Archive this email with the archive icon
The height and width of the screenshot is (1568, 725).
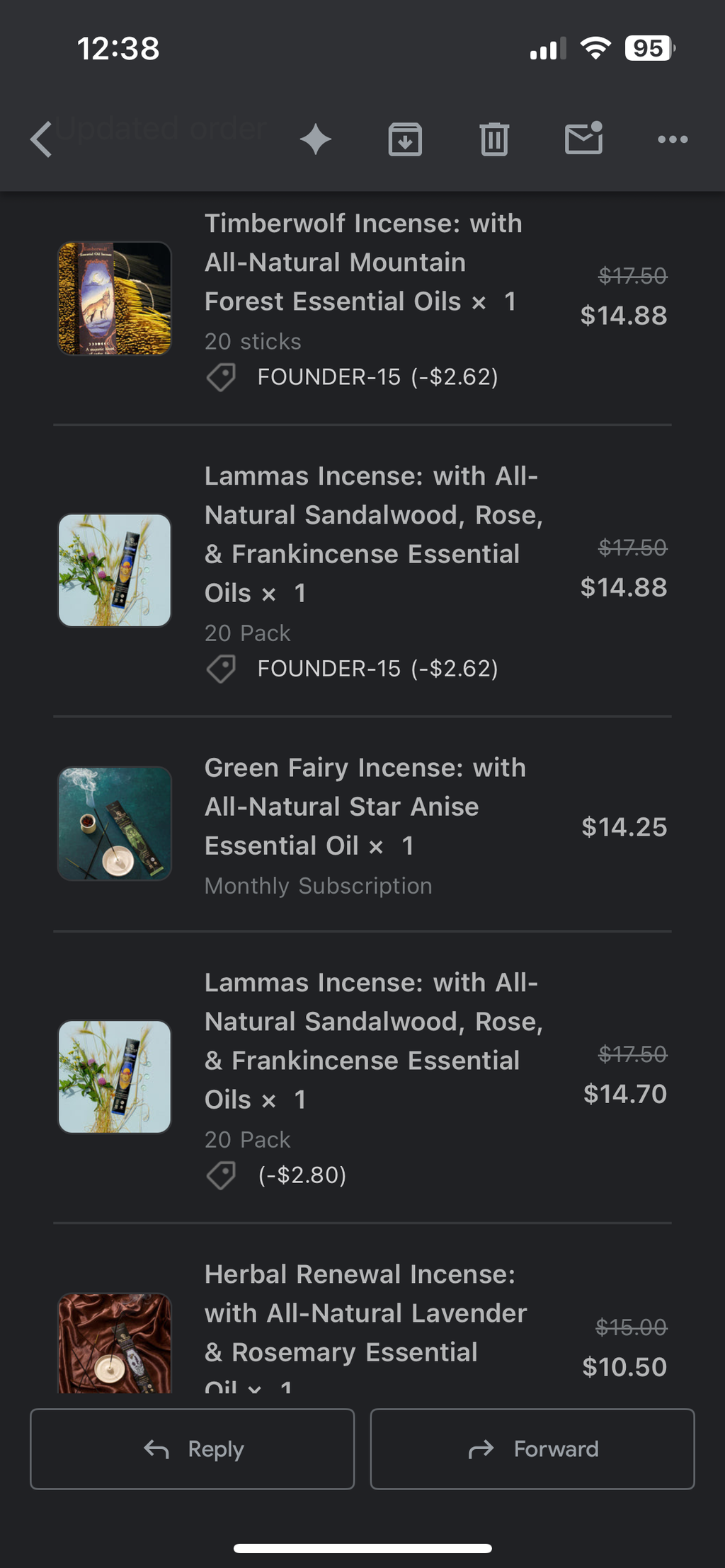tap(405, 139)
